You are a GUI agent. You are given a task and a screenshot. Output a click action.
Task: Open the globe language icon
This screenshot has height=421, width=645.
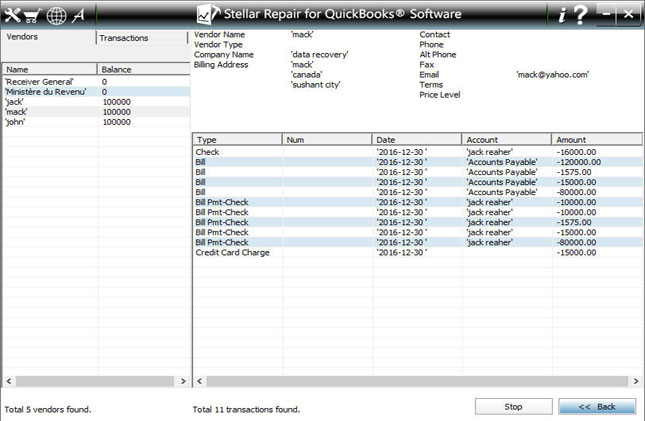56,16
